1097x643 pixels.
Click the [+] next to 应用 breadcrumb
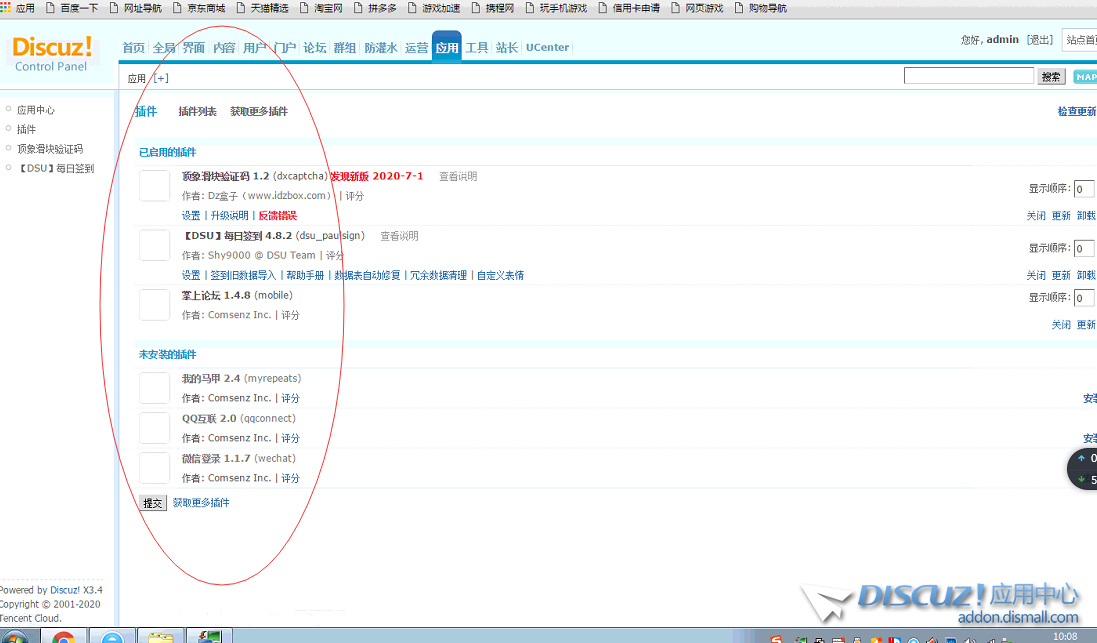tap(161, 78)
